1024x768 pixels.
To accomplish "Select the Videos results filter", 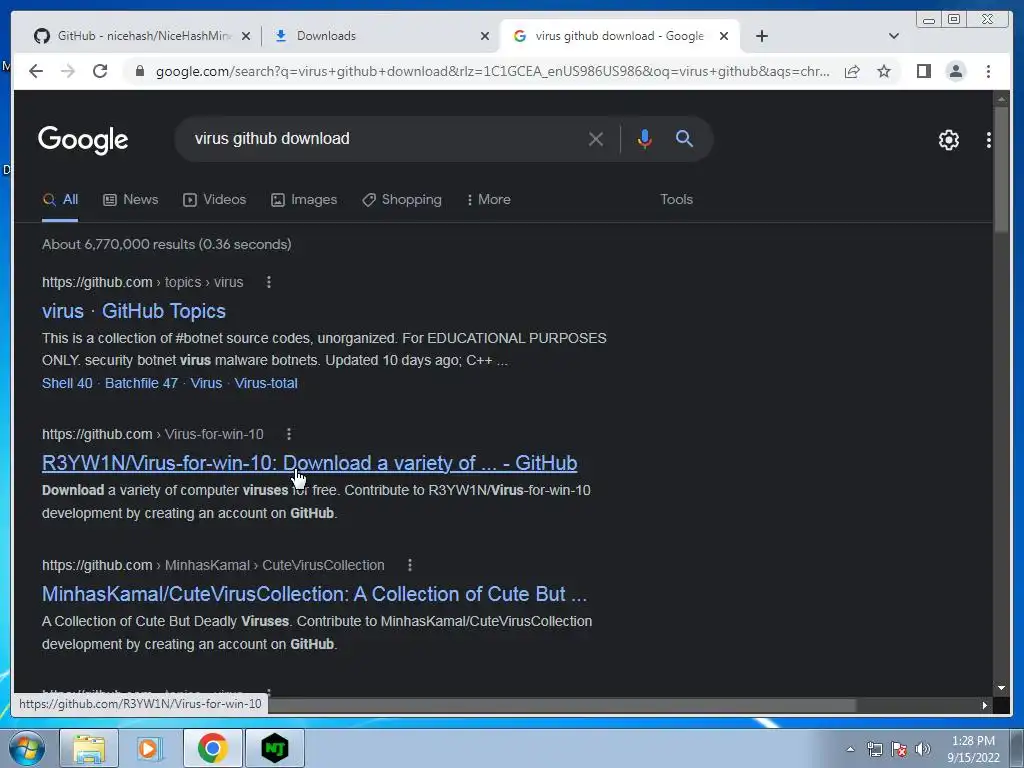I will pyautogui.click(x=214, y=200).
